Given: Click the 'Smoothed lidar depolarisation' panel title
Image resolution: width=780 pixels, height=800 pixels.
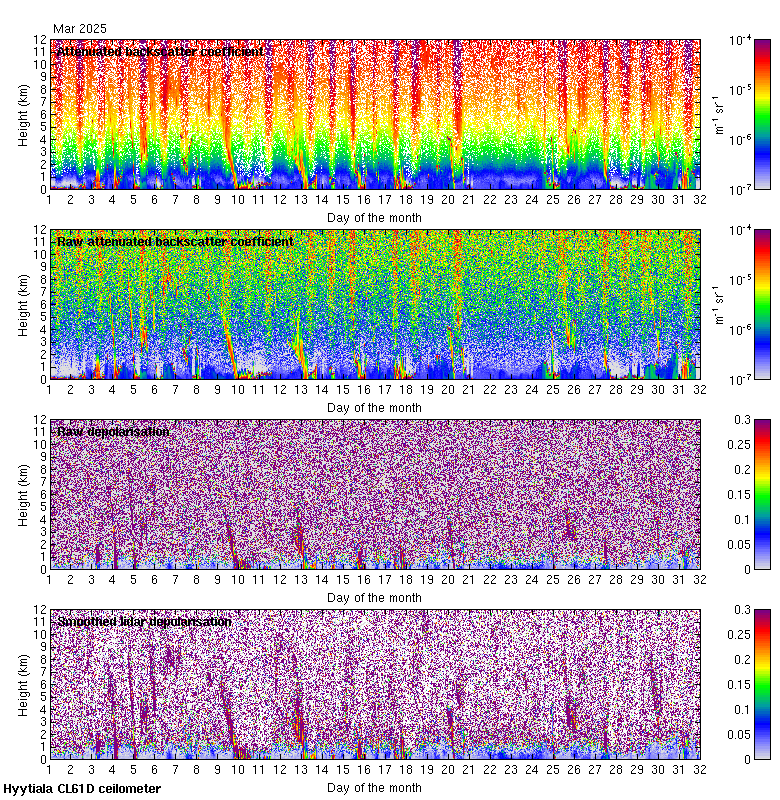Looking at the screenshot, I should click(145, 621).
